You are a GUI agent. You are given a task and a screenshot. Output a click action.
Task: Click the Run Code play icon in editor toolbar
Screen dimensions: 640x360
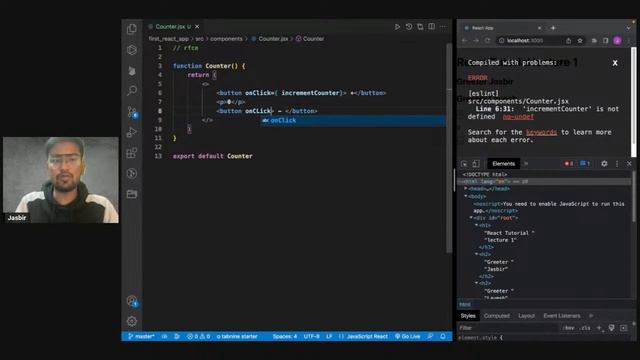click(x=397, y=27)
